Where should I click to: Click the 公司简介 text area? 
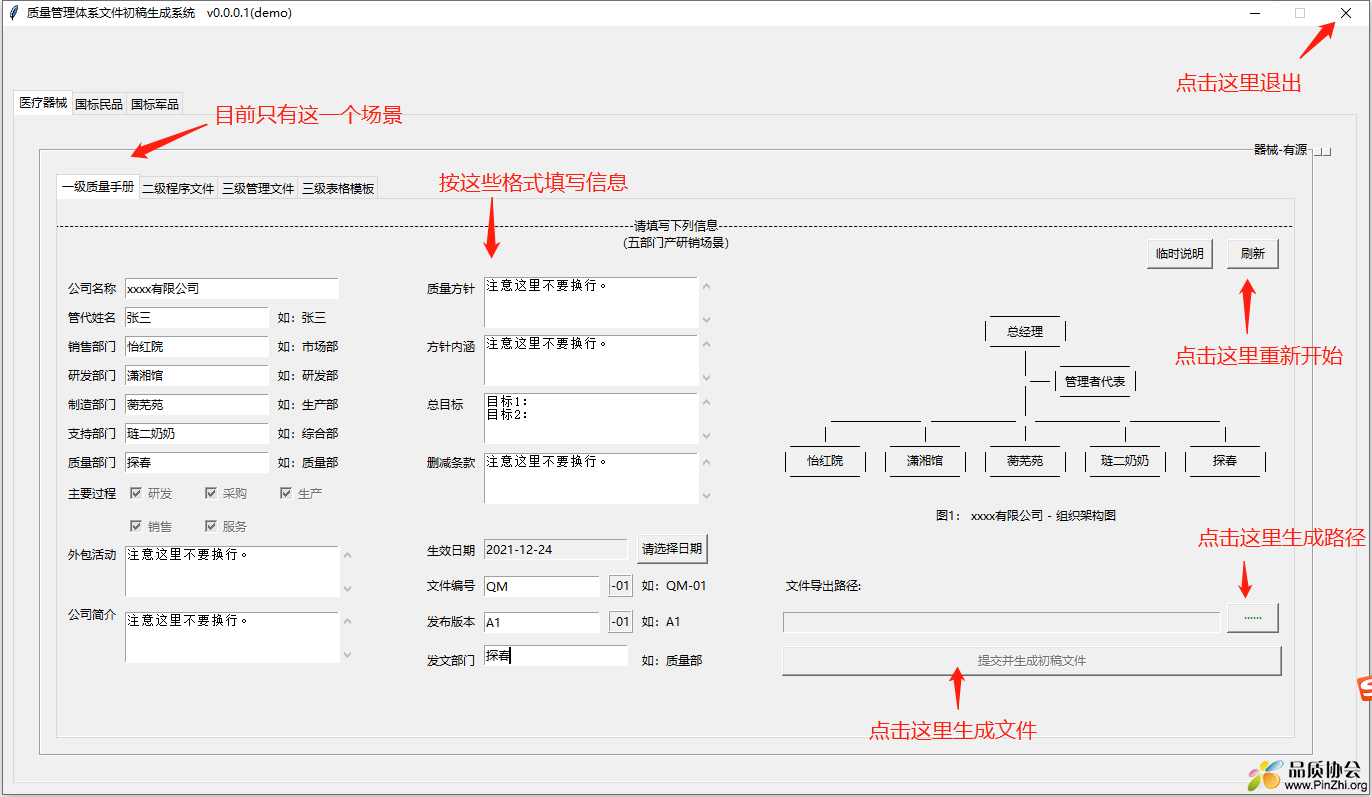(x=232, y=637)
